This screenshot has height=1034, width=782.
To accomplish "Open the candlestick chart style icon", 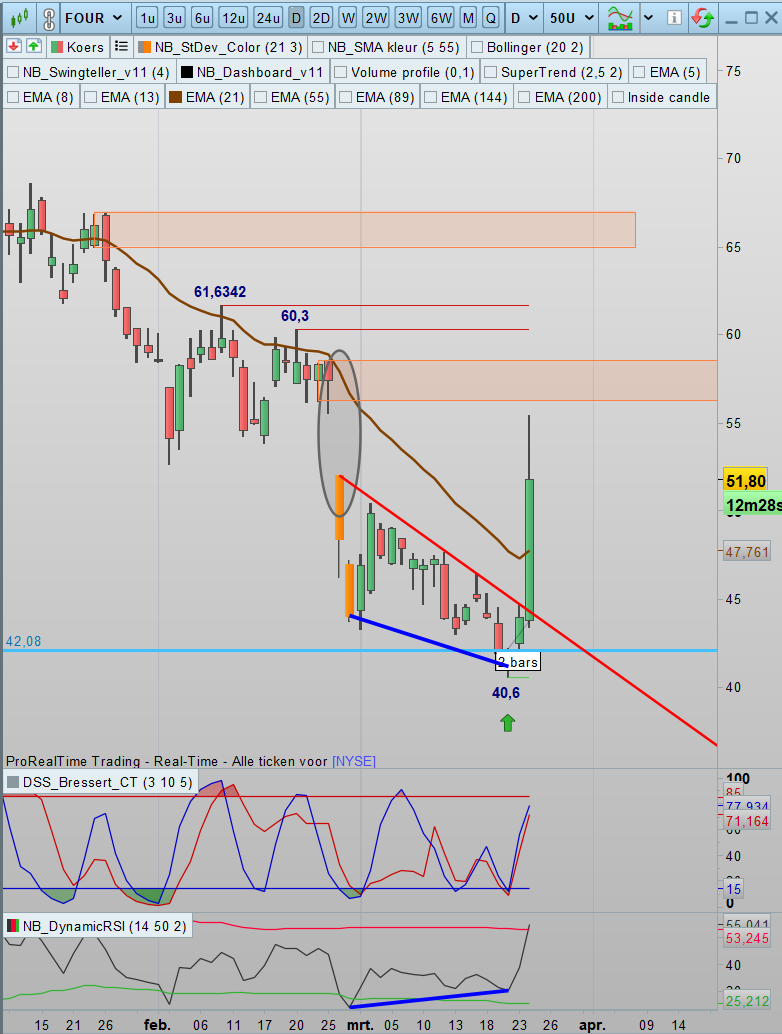I will click(x=19, y=18).
